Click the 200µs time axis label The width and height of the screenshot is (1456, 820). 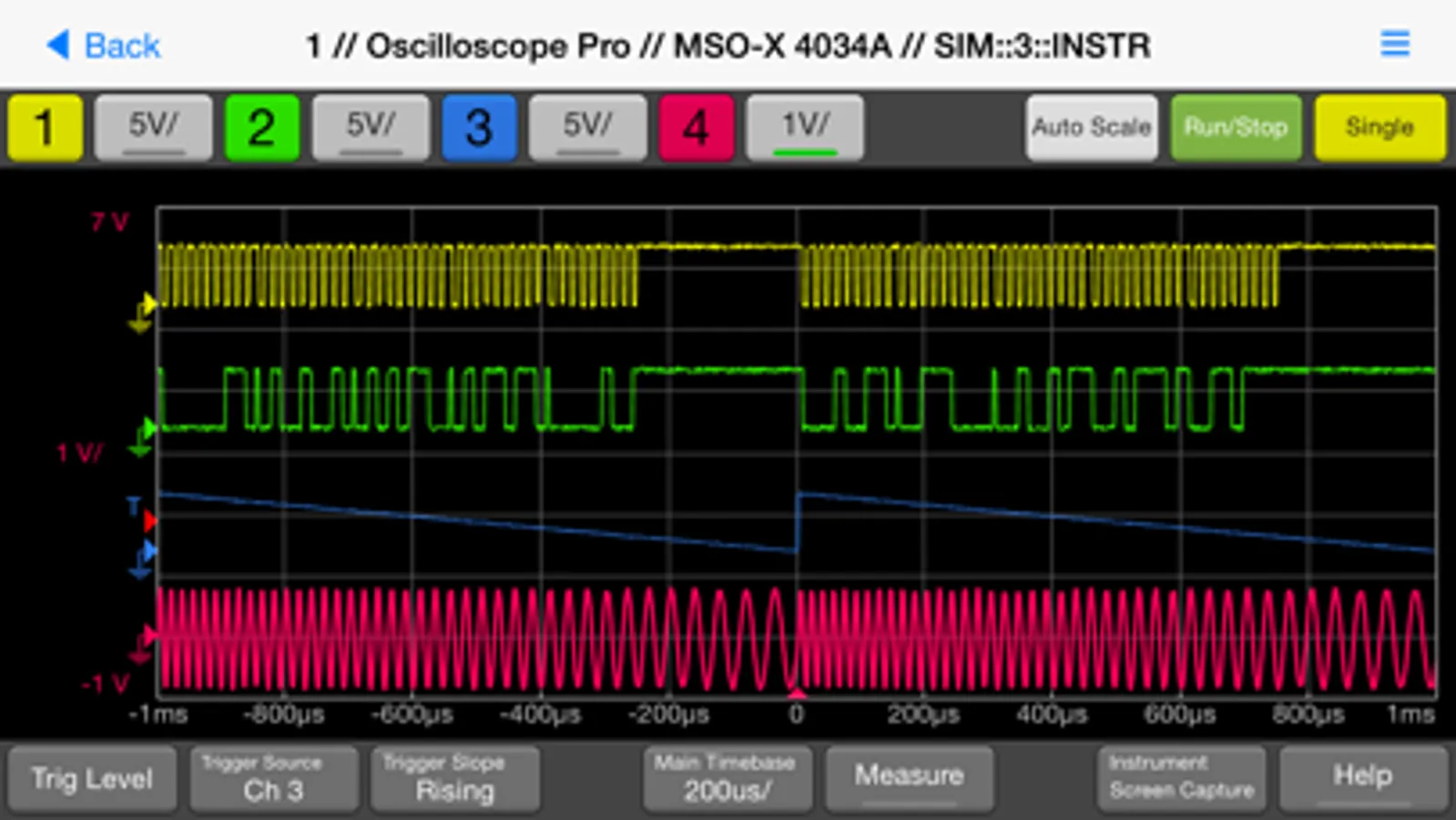click(x=924, y=714)
